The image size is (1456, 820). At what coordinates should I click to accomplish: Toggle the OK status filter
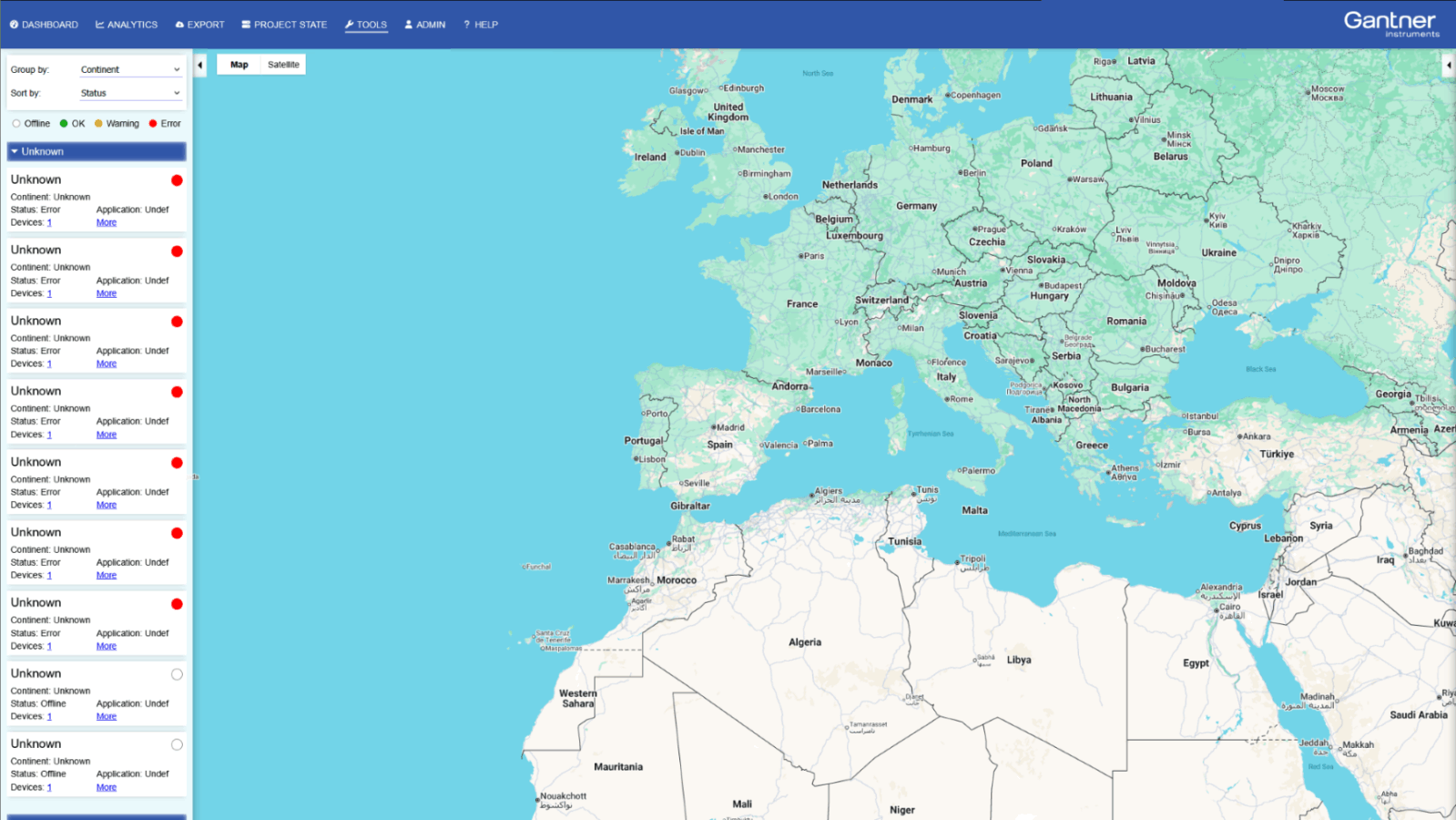[x=72, y=124]
